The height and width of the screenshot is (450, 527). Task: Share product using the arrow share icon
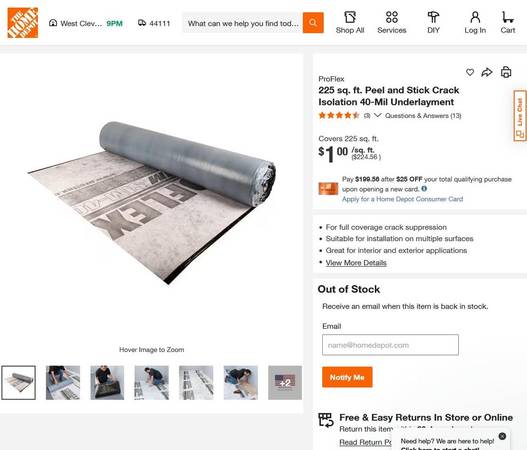coord(487,72)
